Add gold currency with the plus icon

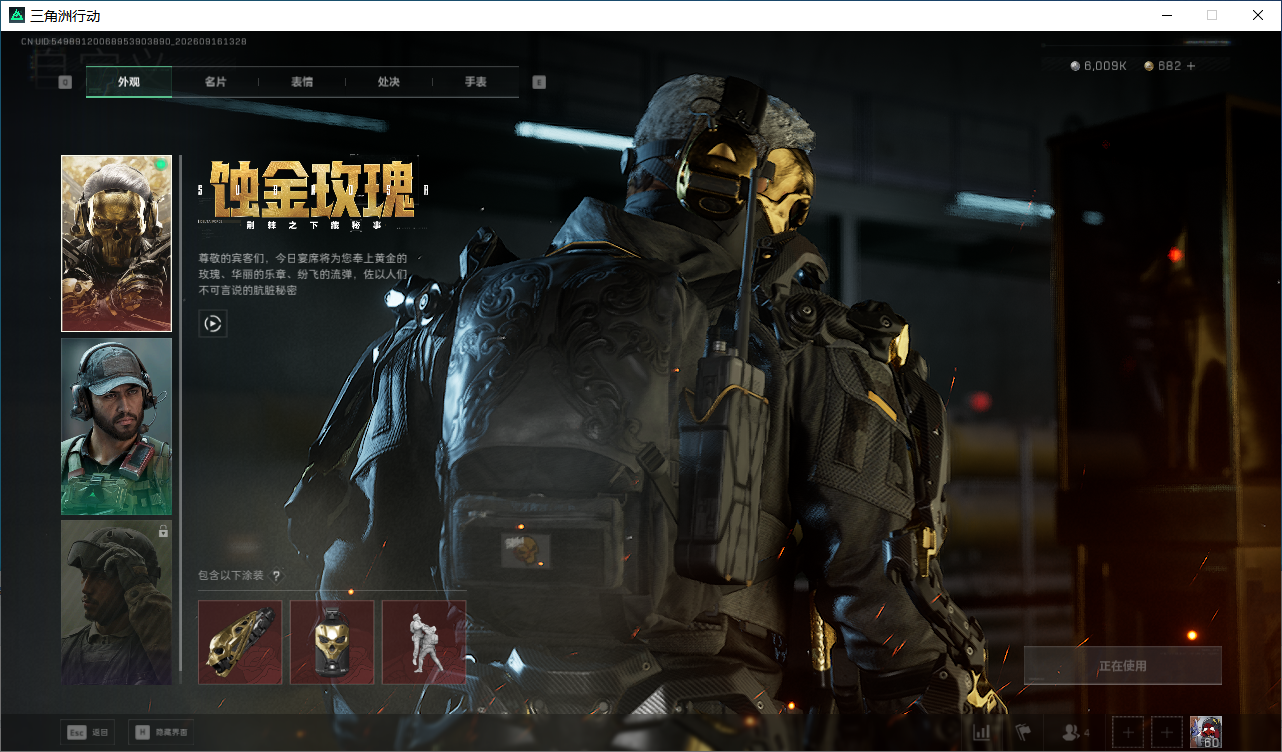[x=1191, y=66]
